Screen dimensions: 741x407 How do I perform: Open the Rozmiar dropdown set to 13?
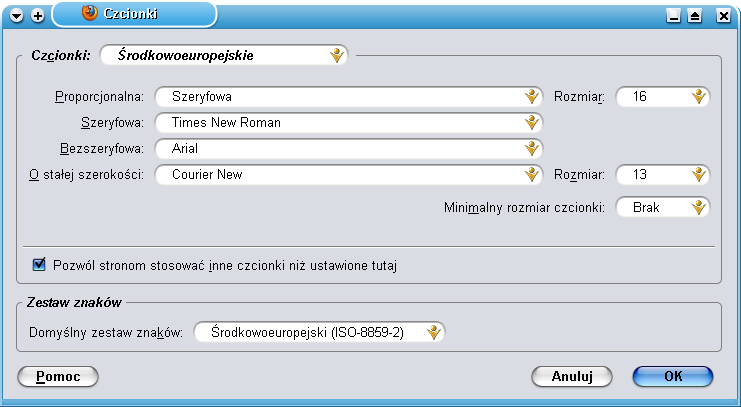click(663, 175)
